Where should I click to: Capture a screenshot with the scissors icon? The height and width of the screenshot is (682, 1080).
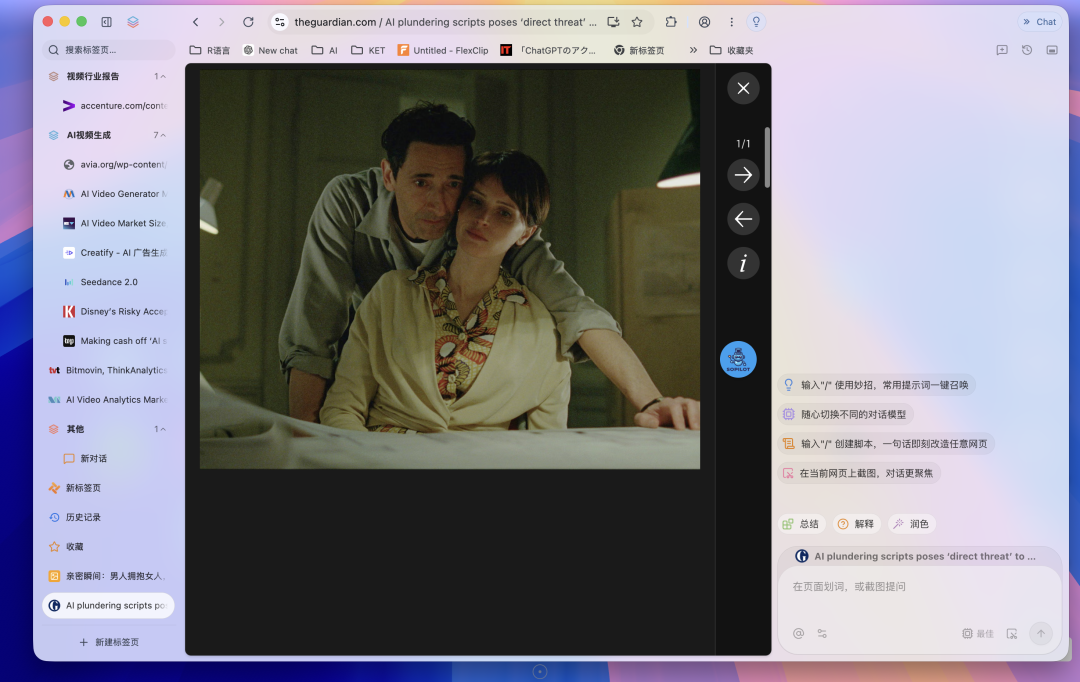coord(1012,634)
